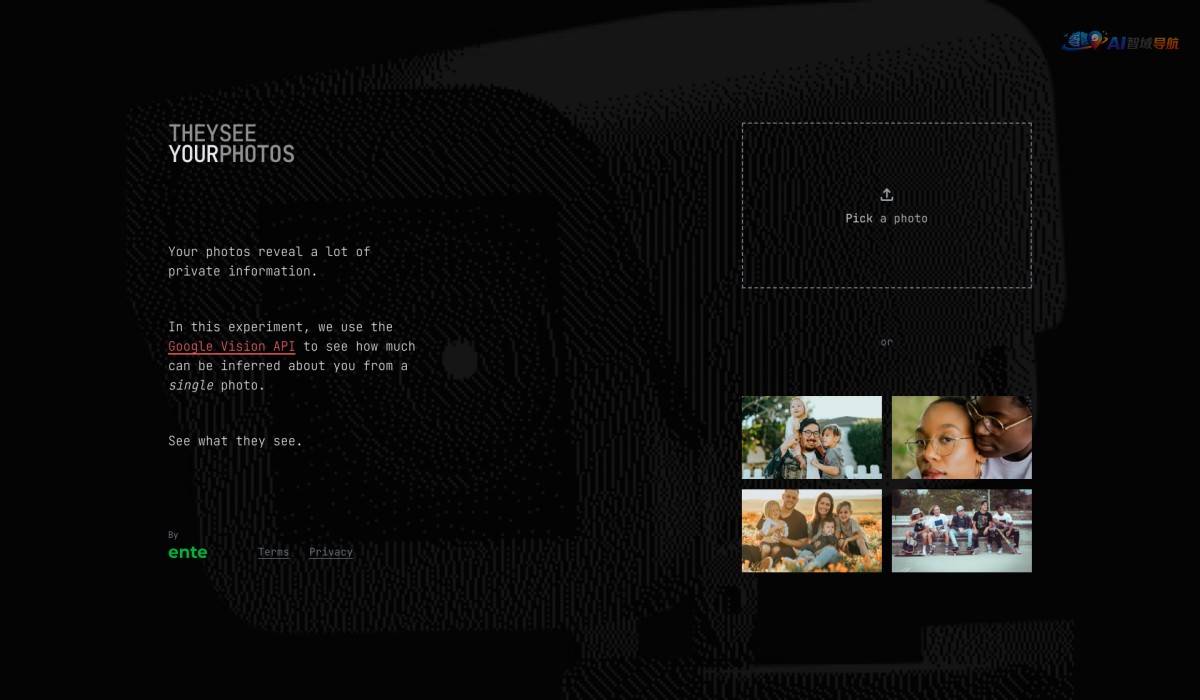Screen dimensions: 1200x700
Task: Click the "Pick a photo" label
Action: click(886, 218)
